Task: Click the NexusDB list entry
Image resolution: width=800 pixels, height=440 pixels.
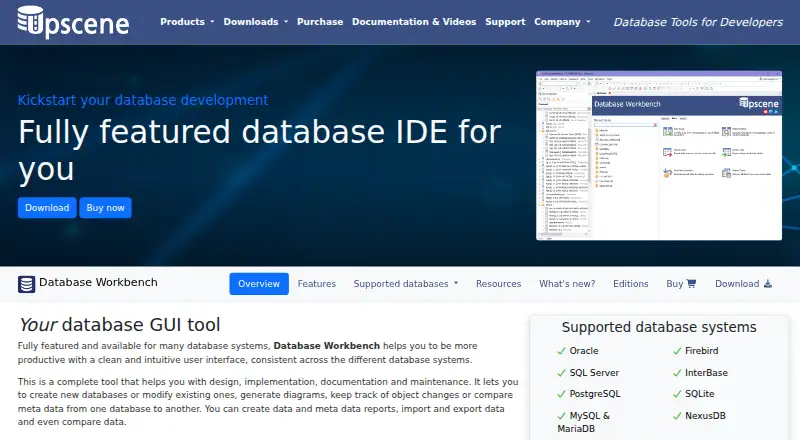Action: point(705,415)
